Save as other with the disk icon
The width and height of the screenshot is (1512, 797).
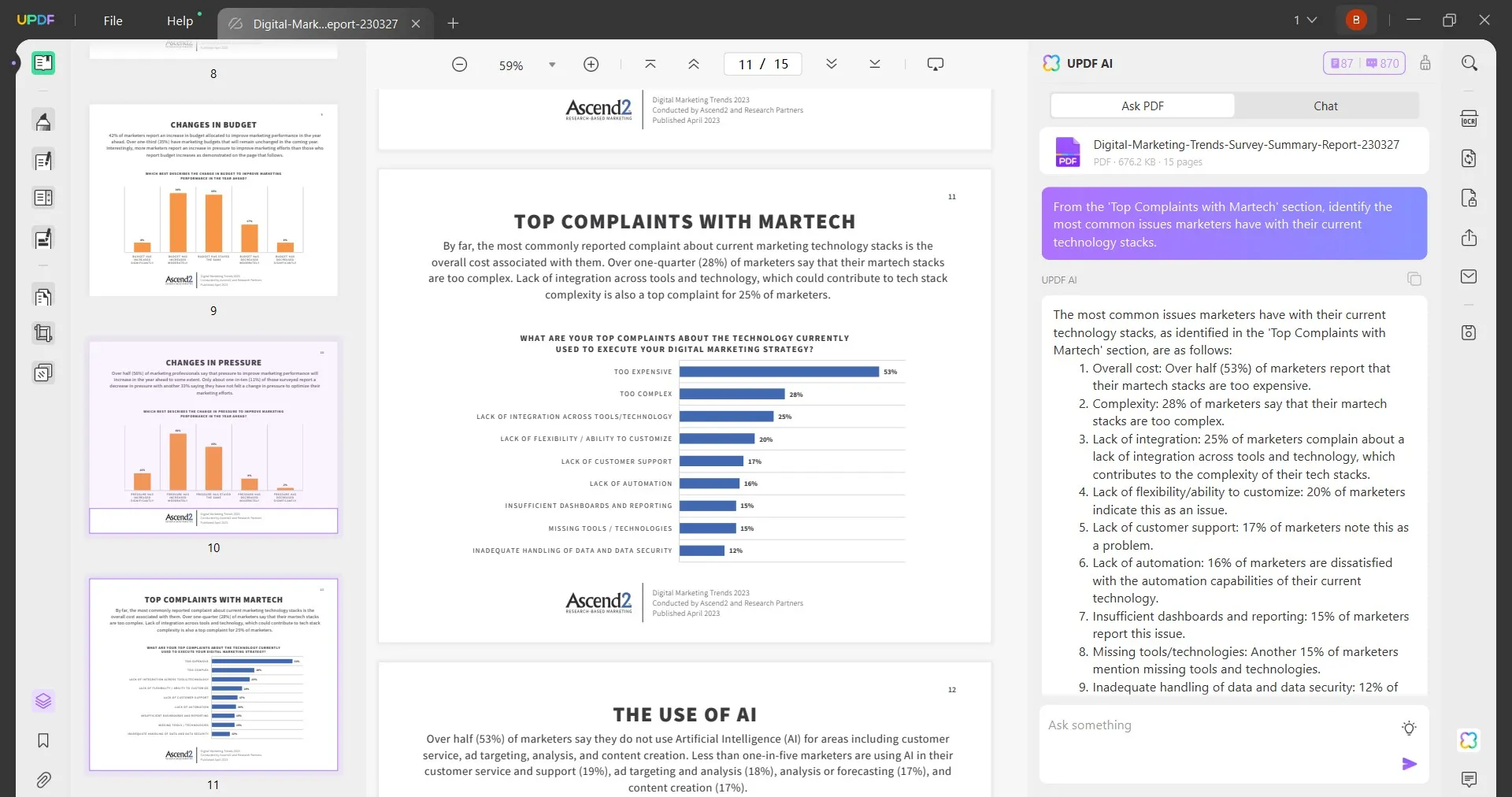(1469, 333)
